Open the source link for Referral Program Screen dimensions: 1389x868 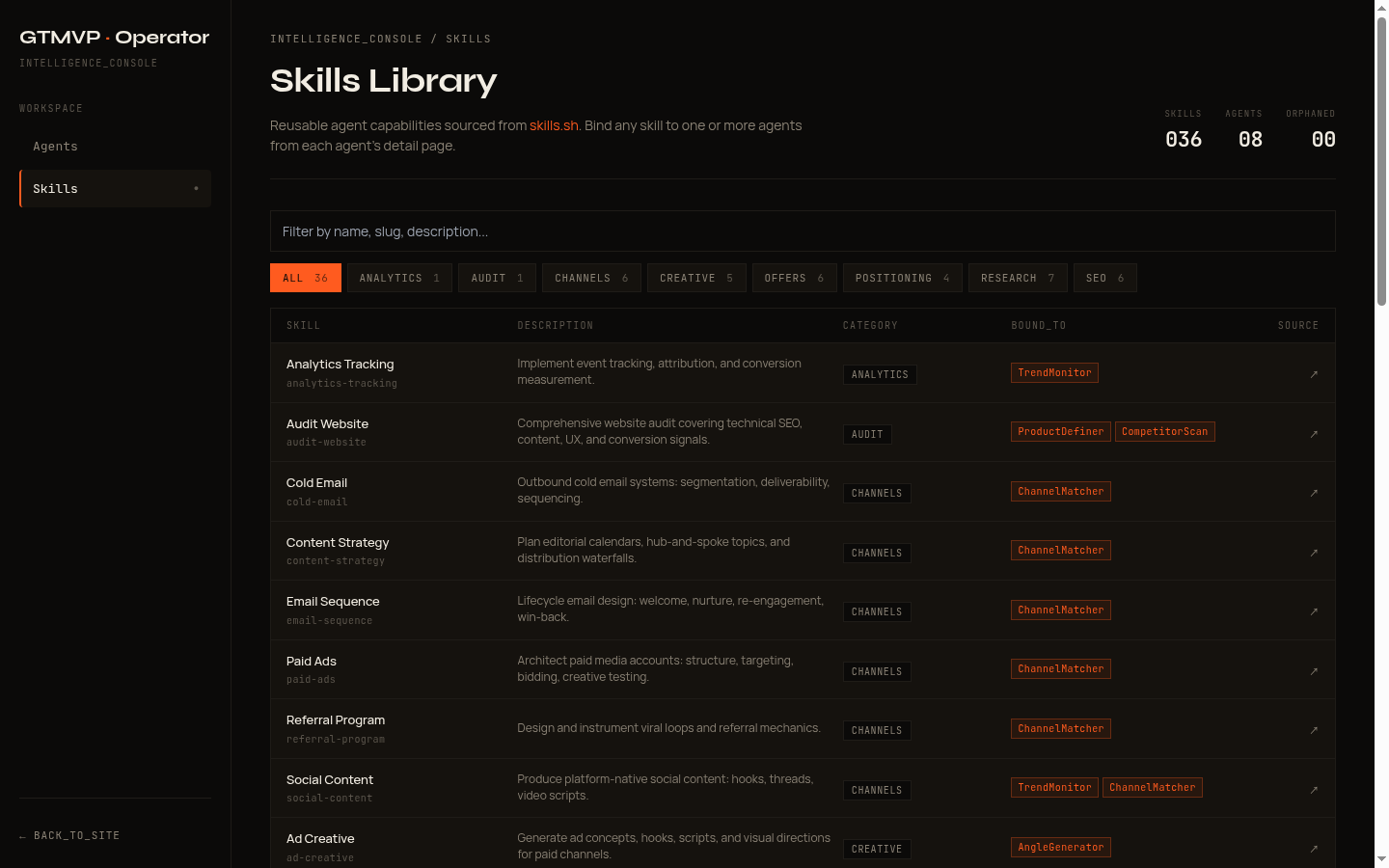click(x=1314, y=730)
